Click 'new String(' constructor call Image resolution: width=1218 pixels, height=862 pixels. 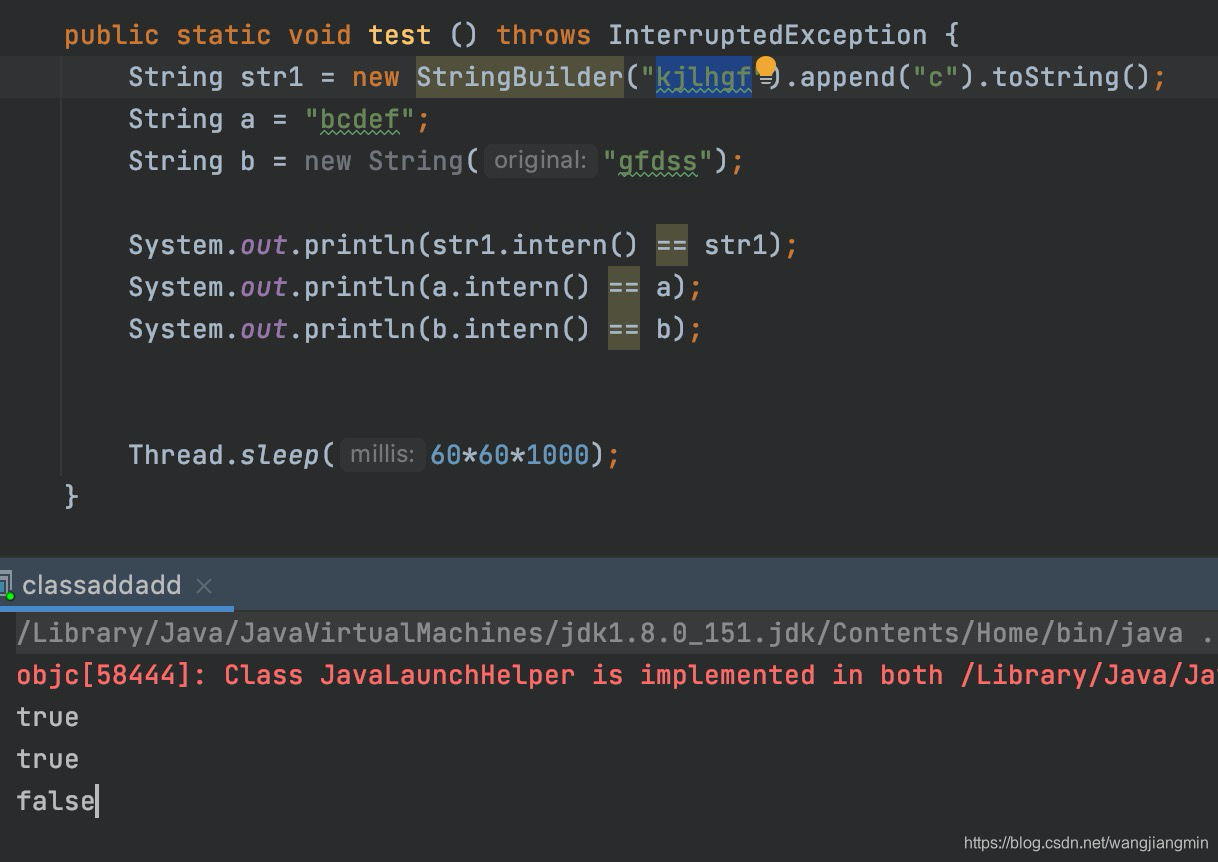392,161
